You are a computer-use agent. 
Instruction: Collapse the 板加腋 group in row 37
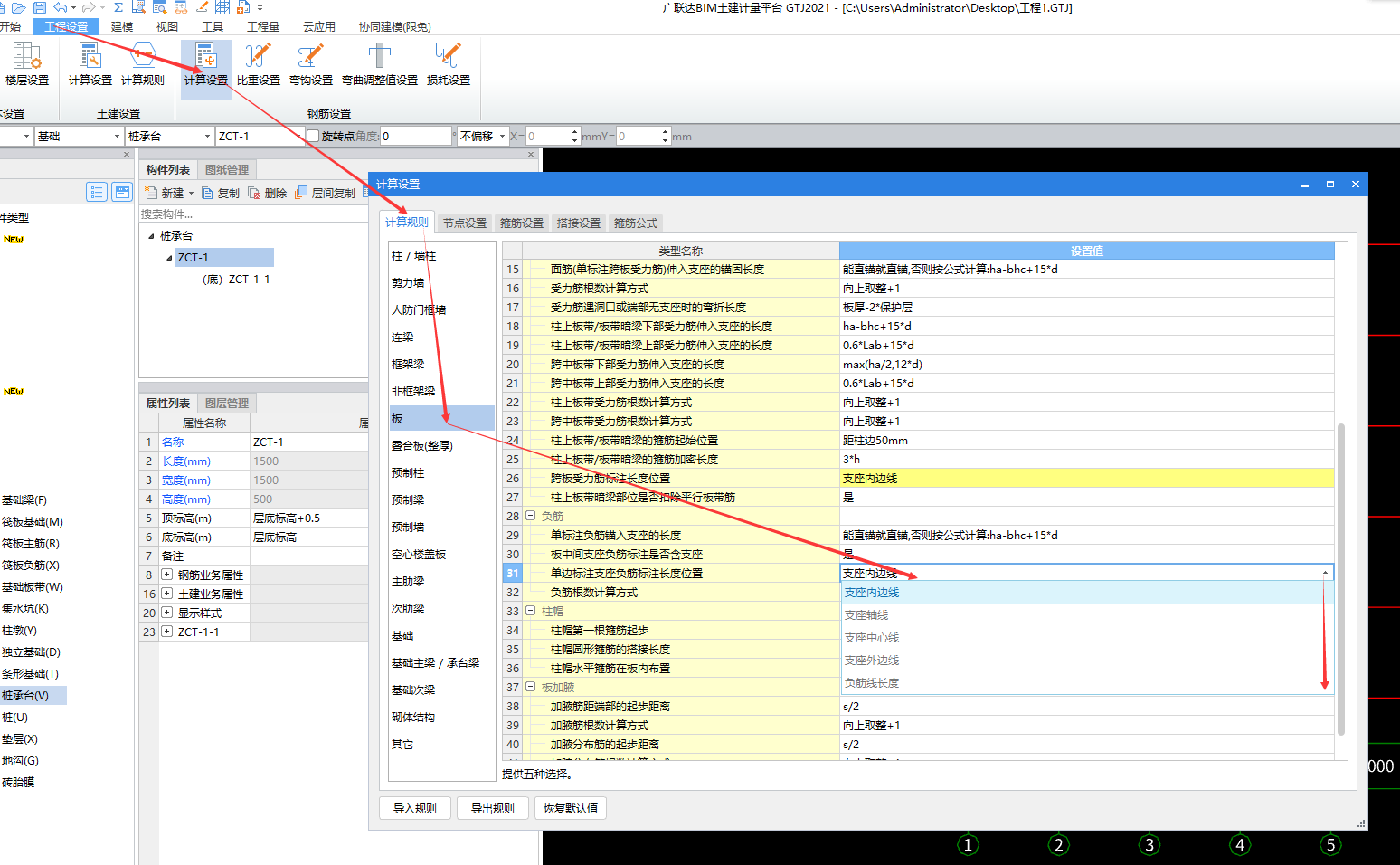click(x=531, y=687)
